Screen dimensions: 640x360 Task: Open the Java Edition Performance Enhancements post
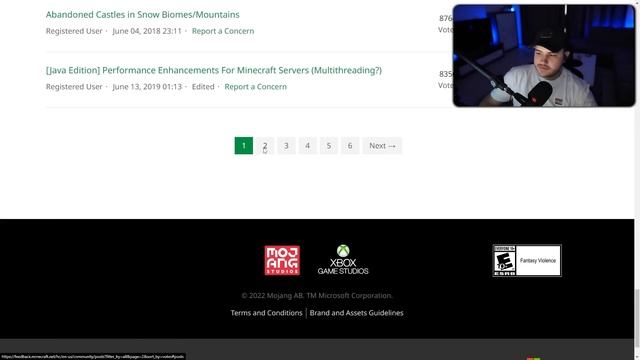pos(214,70)
